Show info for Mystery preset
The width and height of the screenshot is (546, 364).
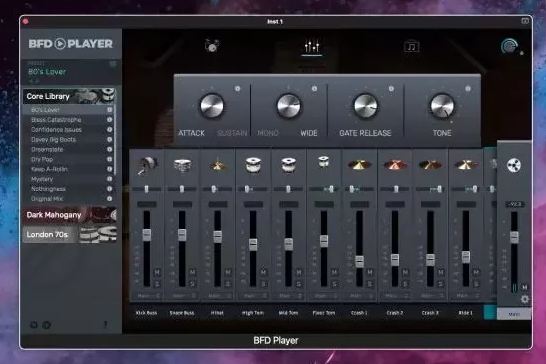(x=109, y=179)
